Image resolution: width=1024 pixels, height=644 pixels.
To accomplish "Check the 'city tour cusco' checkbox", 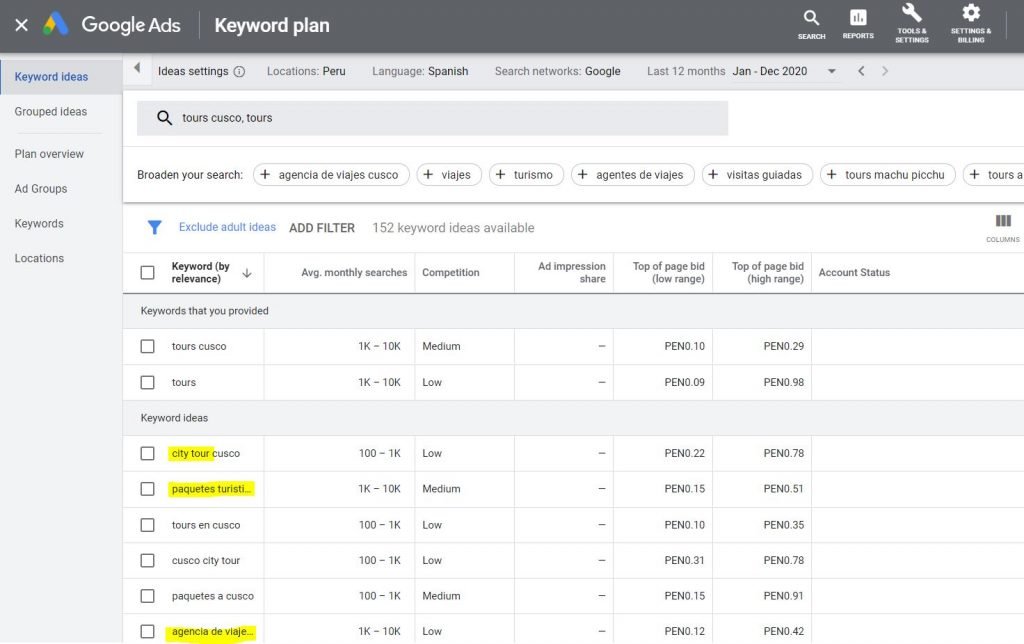I will coord(148,453).
